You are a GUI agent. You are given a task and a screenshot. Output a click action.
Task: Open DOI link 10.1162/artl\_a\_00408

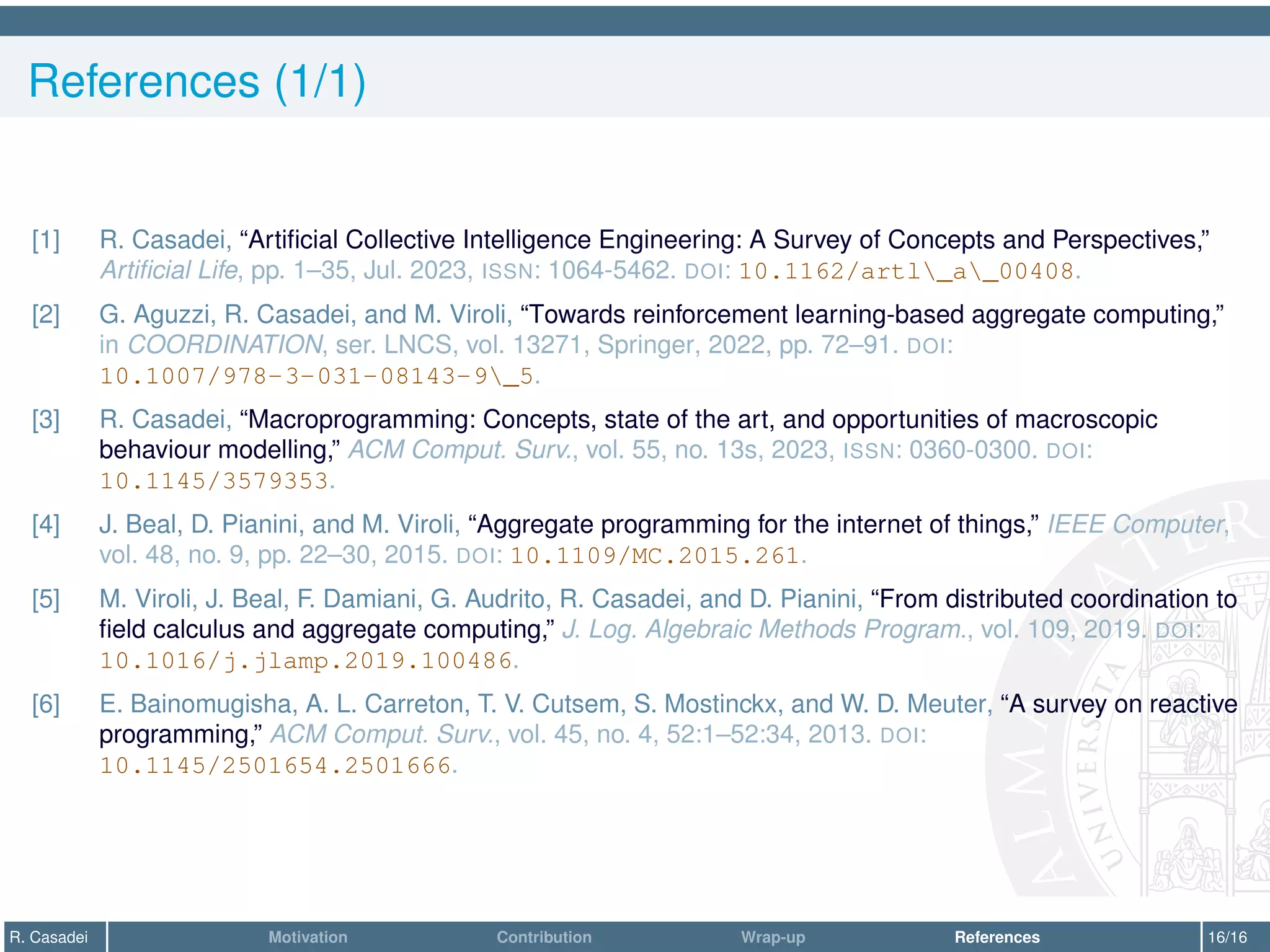[907, 271]
